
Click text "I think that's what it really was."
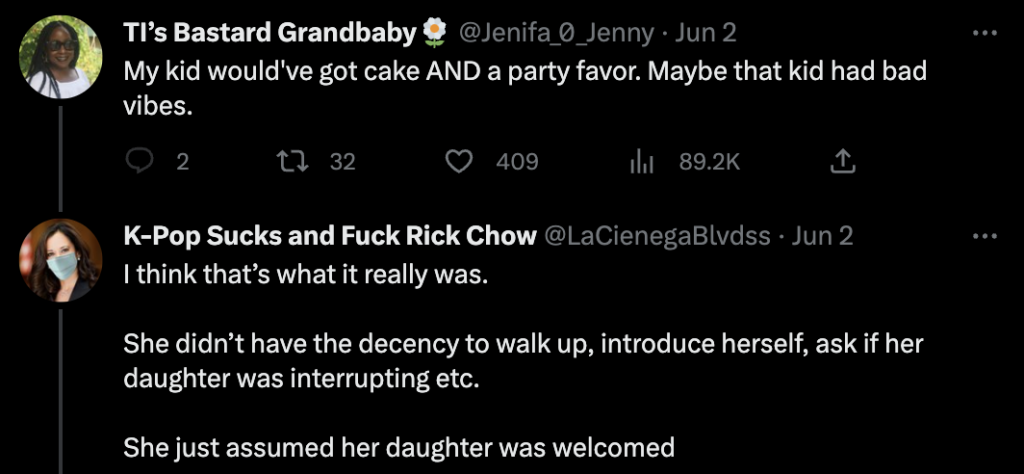click(305, 274)
